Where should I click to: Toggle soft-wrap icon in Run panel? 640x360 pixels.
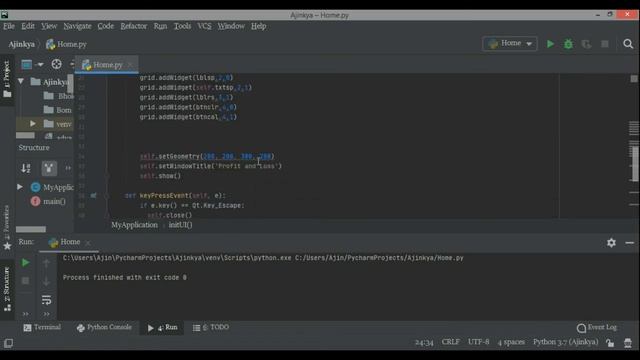46,300
